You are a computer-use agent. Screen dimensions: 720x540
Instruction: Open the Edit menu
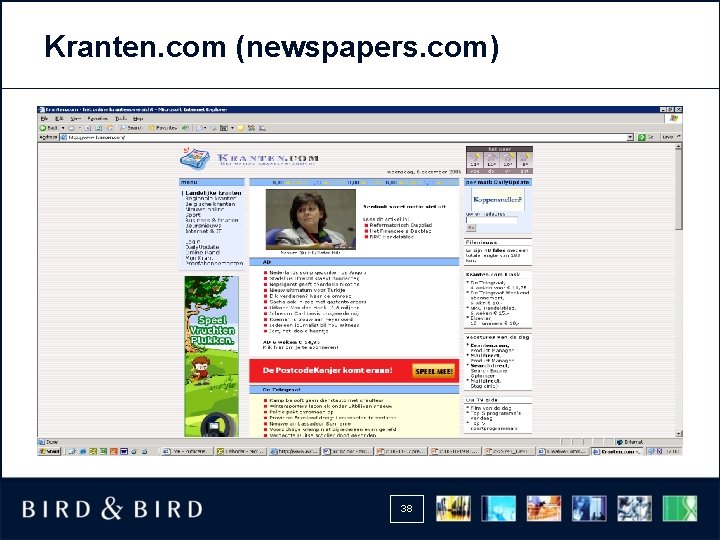[59, 118]
